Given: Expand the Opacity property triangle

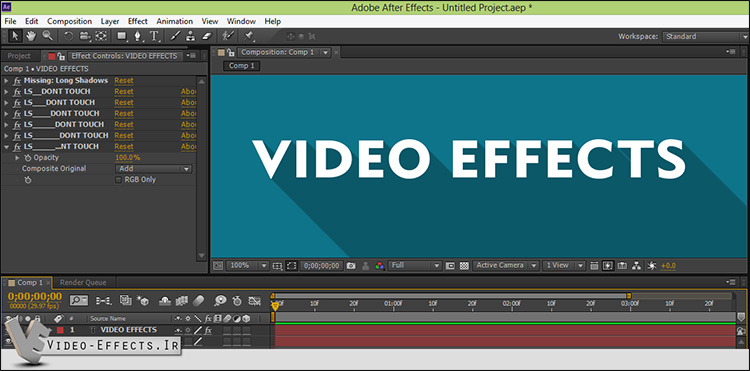Looking at the screenshot, I should pos(18,158).
